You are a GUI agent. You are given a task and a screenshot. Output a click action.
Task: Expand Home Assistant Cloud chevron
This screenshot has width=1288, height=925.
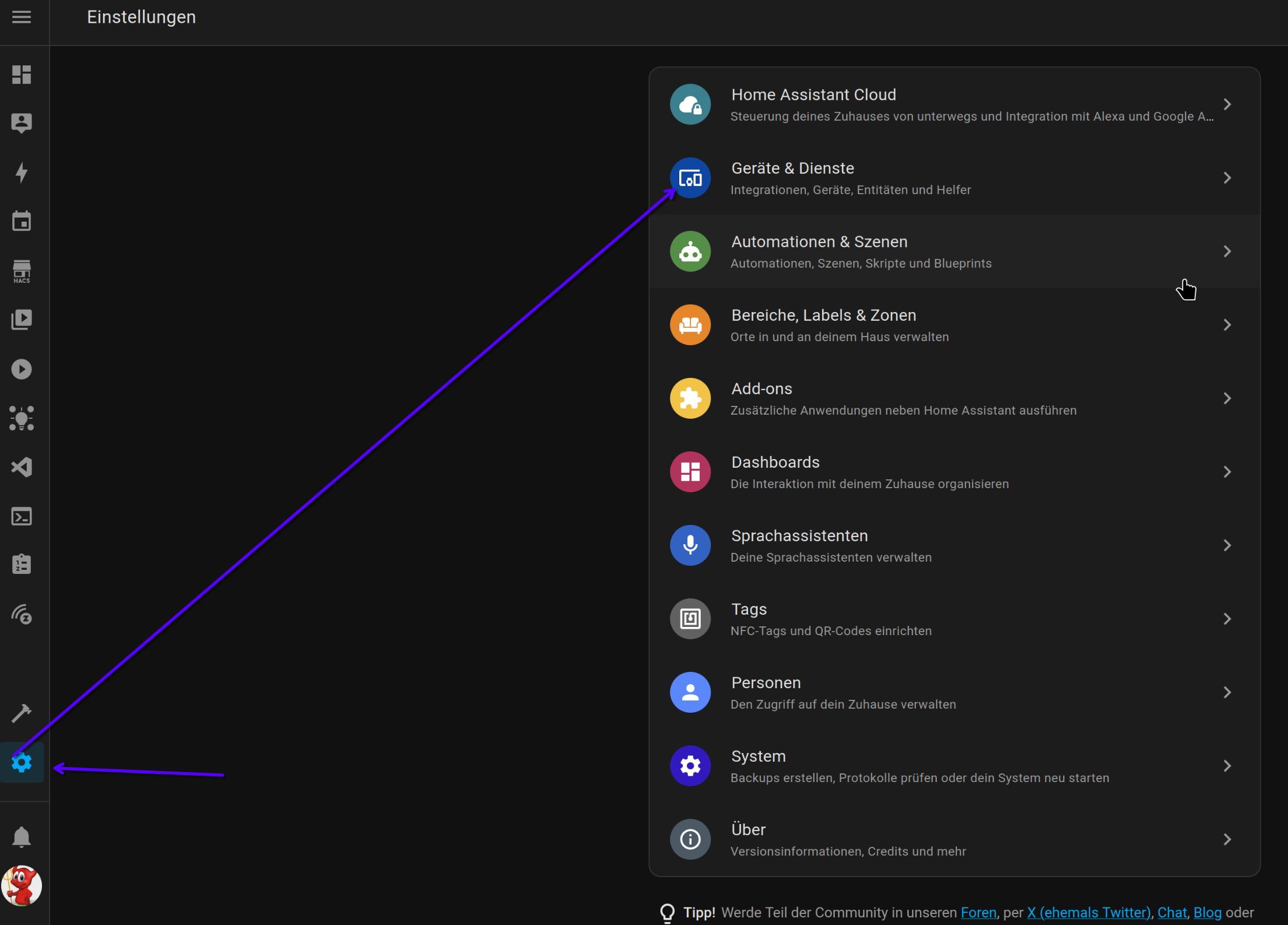[1227, 104]
